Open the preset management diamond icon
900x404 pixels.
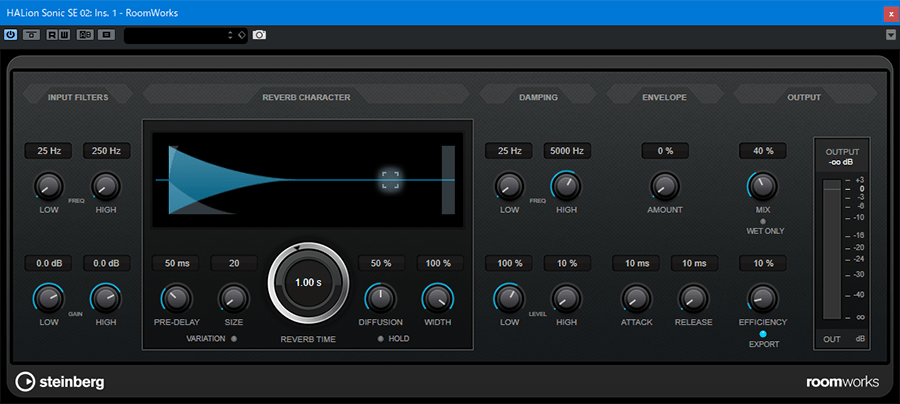(x=241, y=35)
